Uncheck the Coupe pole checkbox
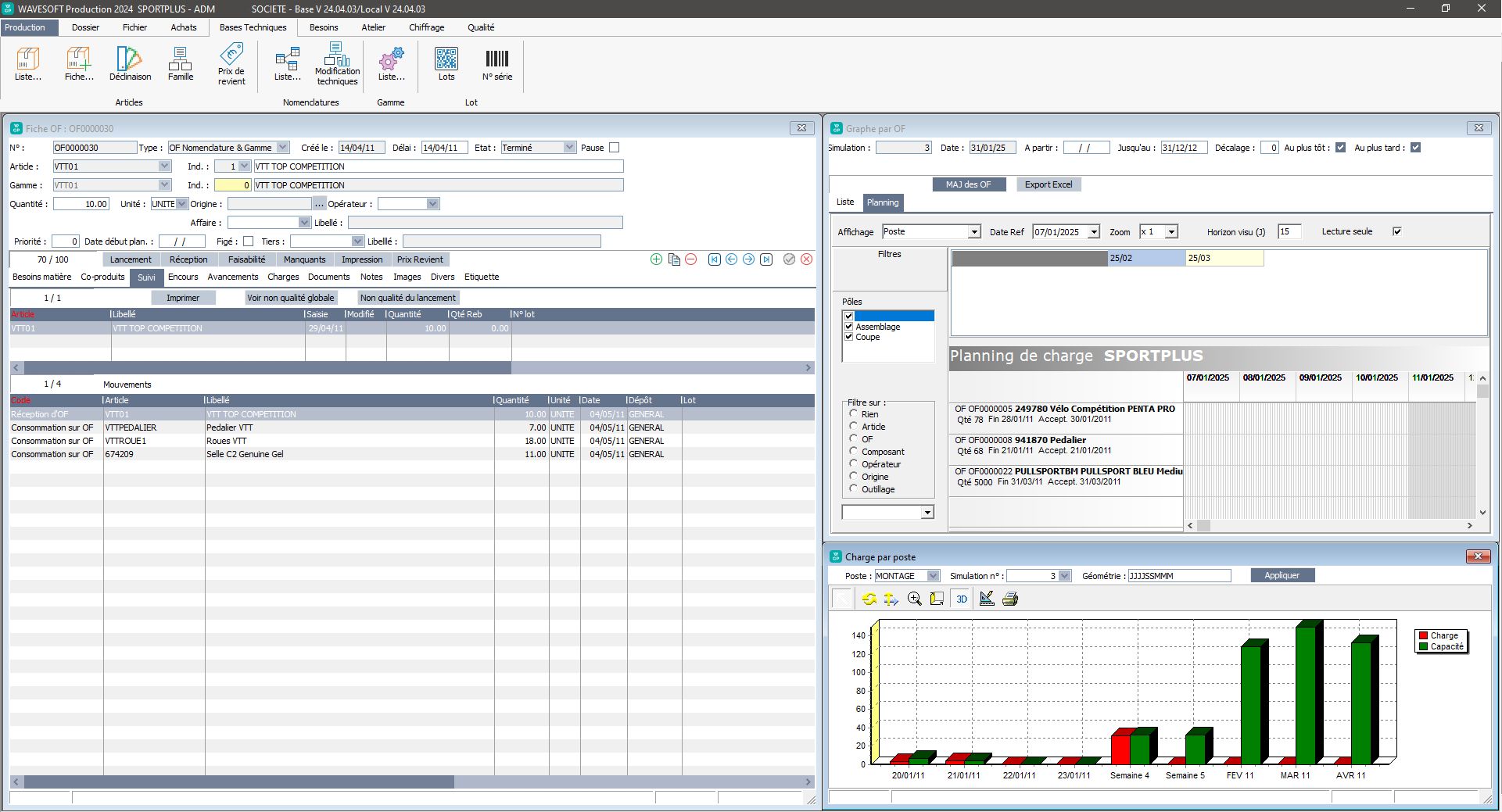Image resolution: width=1502 pixels, height=812 pixels. pyautogui.click(x=848, y=337)
